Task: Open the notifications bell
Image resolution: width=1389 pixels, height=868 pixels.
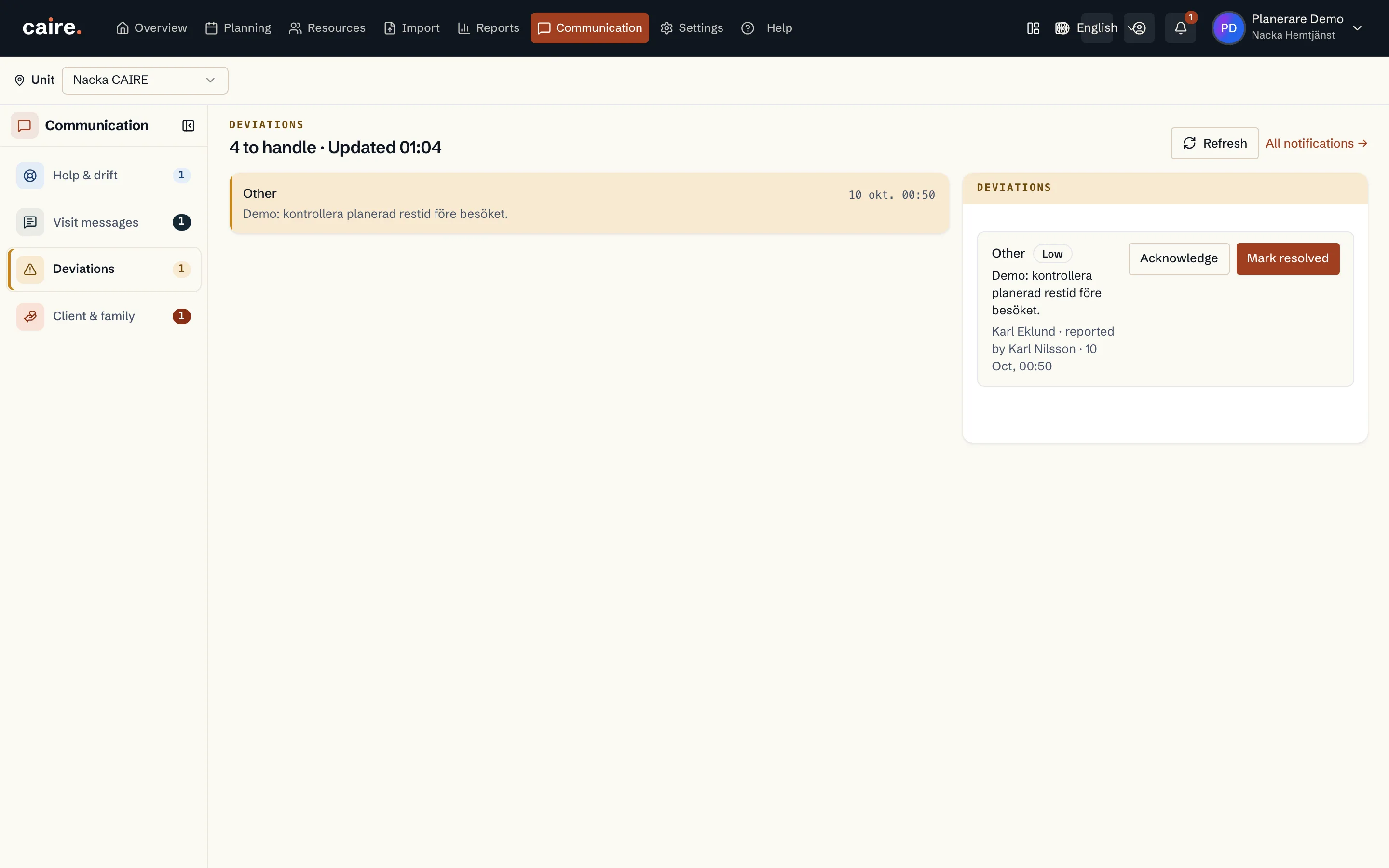Action: coord(1180,27)
